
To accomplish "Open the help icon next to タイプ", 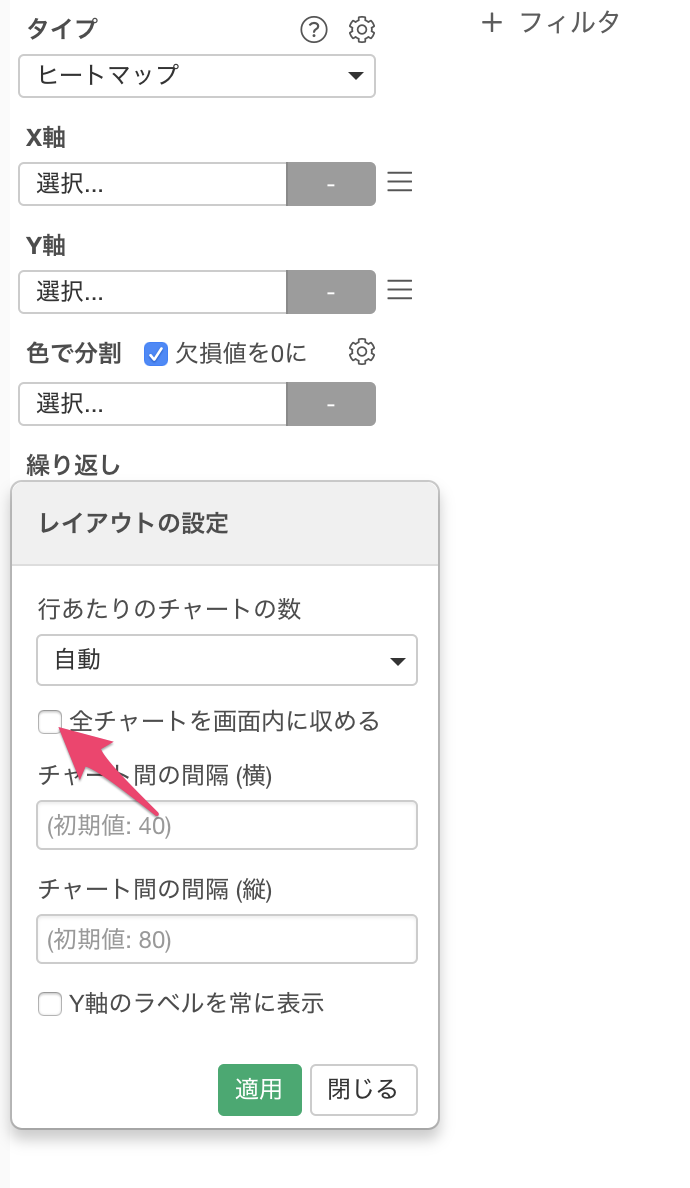I will [x=314, y=30].
